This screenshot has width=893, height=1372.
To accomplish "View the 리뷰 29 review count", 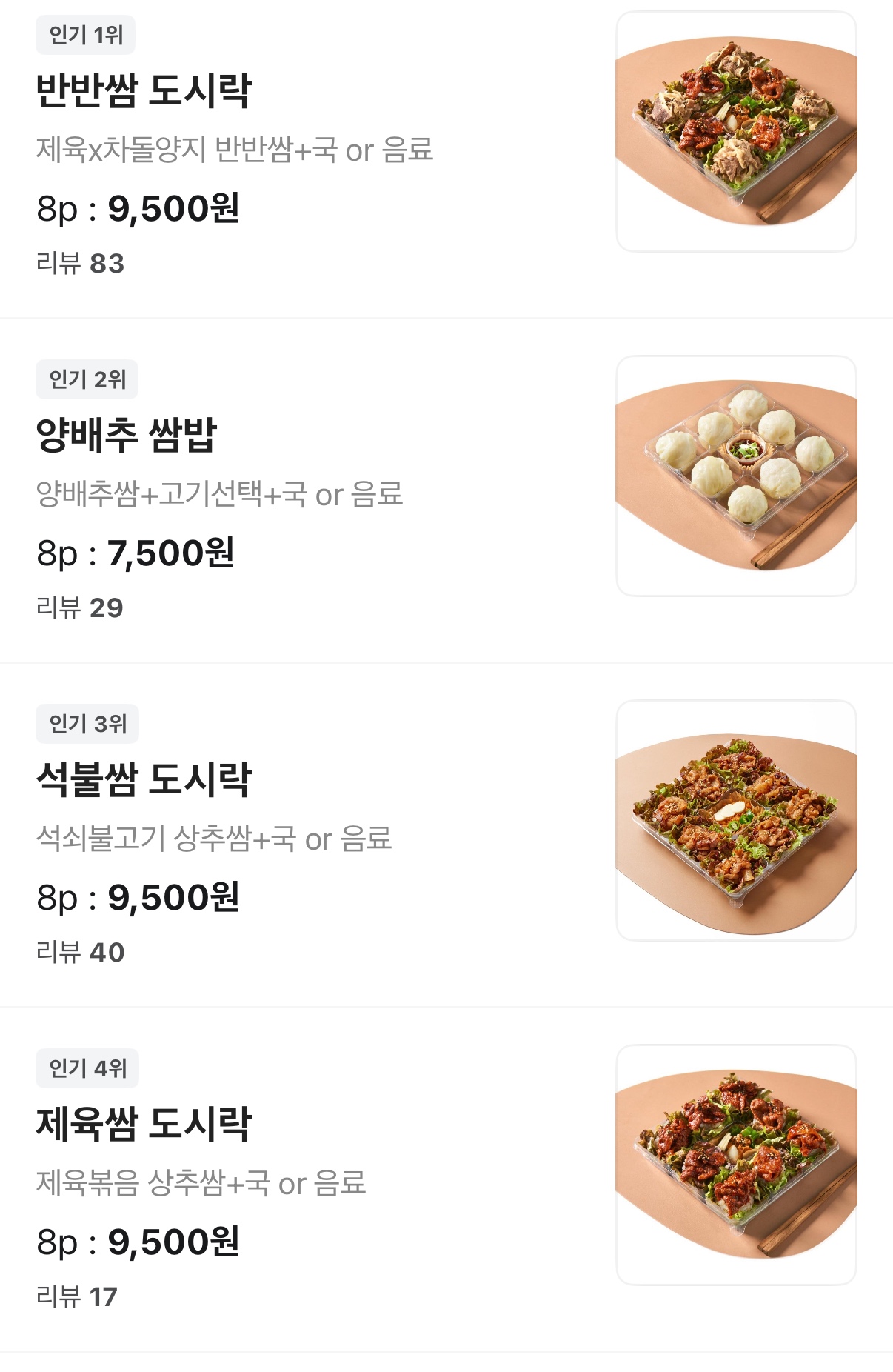I will click(x=79, y=608).
